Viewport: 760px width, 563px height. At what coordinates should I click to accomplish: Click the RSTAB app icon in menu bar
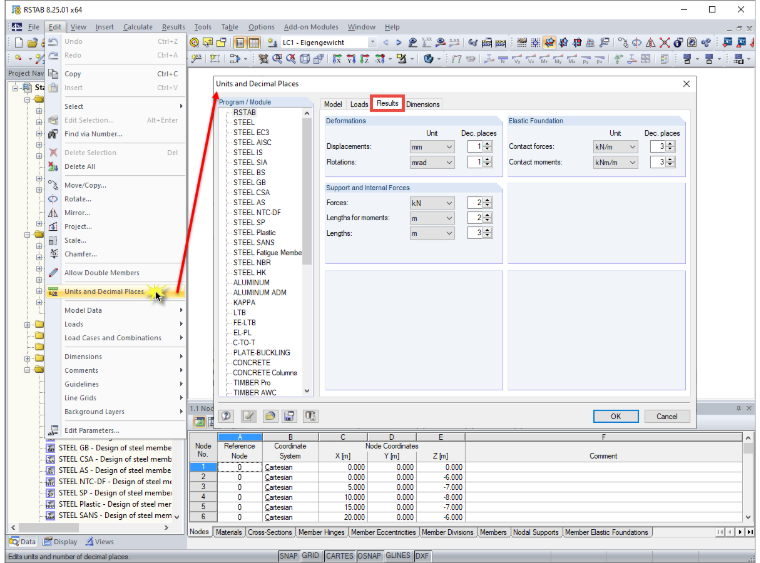coord(17,27)
